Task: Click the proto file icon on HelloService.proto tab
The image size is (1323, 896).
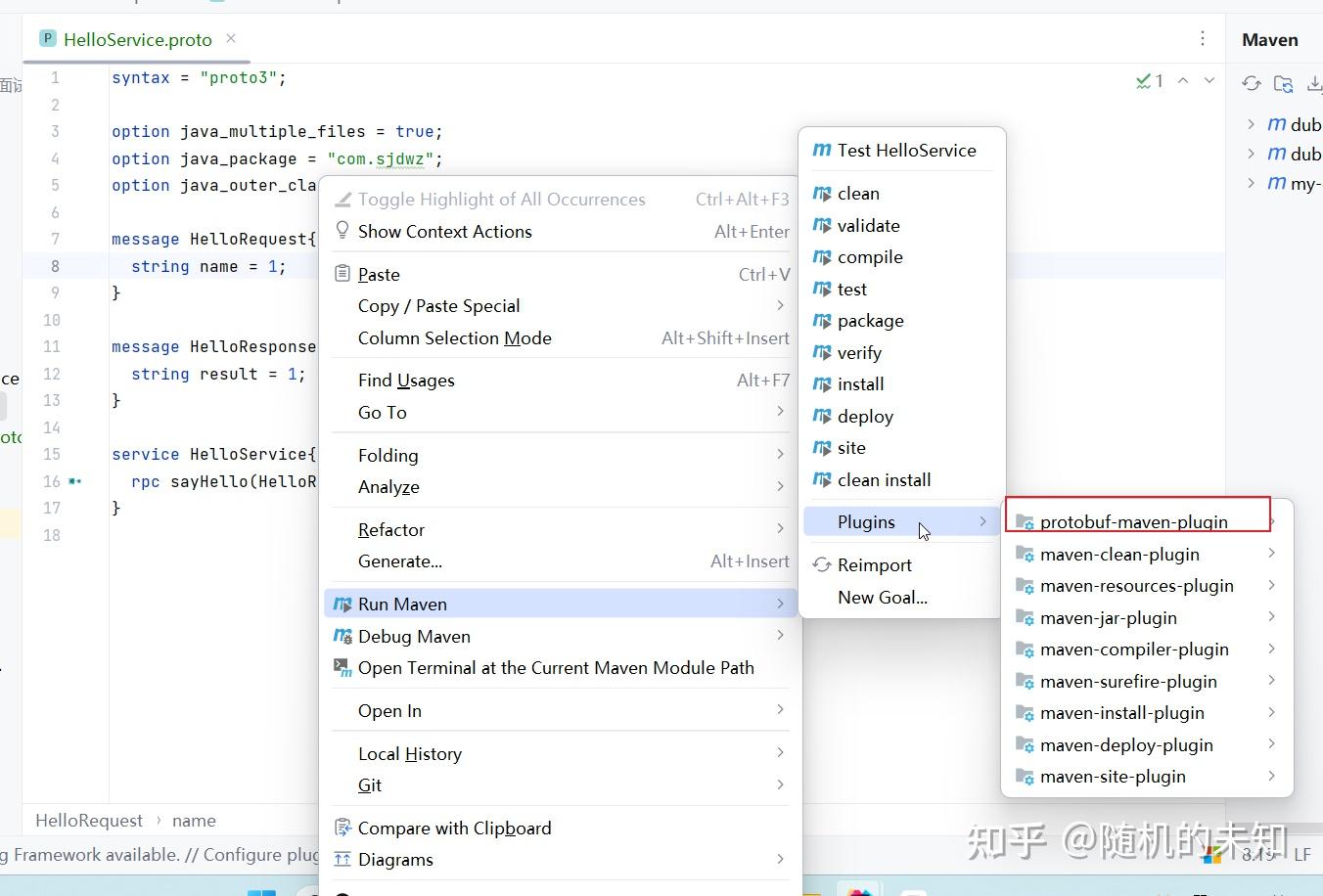Action: click(x=47, y=37)
